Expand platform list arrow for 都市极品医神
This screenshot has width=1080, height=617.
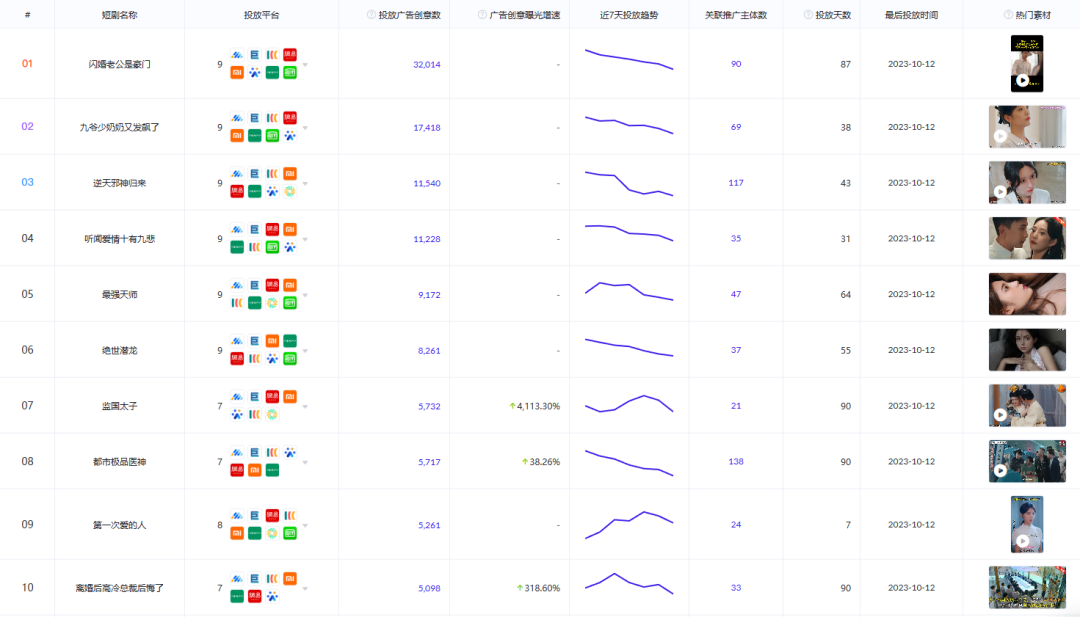click(x=305, y=463)
